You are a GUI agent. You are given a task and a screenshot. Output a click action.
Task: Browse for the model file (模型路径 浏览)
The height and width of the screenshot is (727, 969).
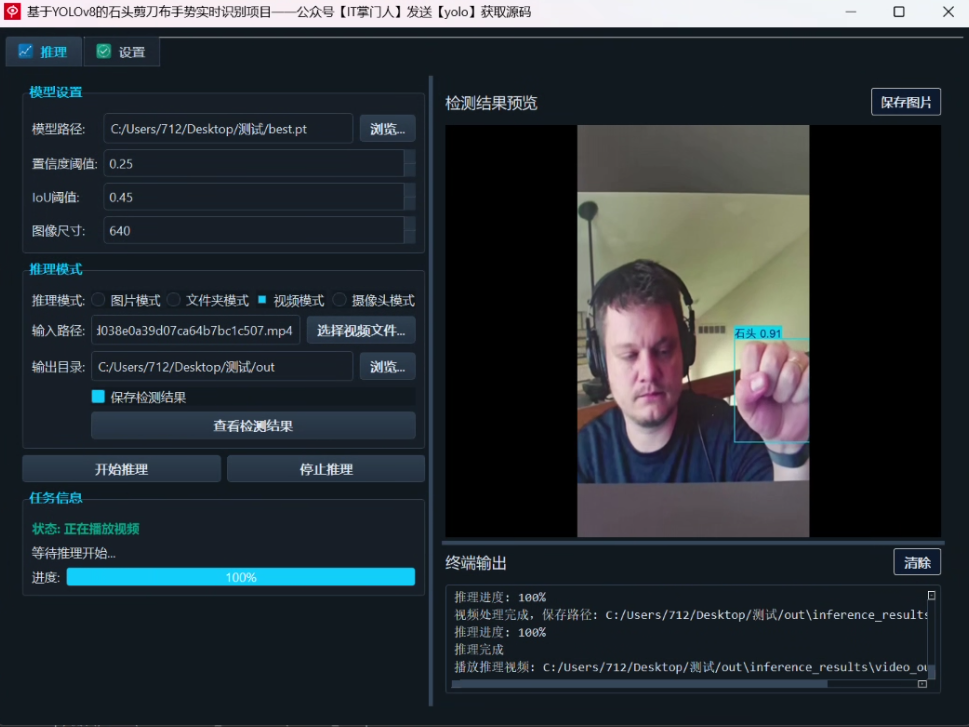point(387,129)
